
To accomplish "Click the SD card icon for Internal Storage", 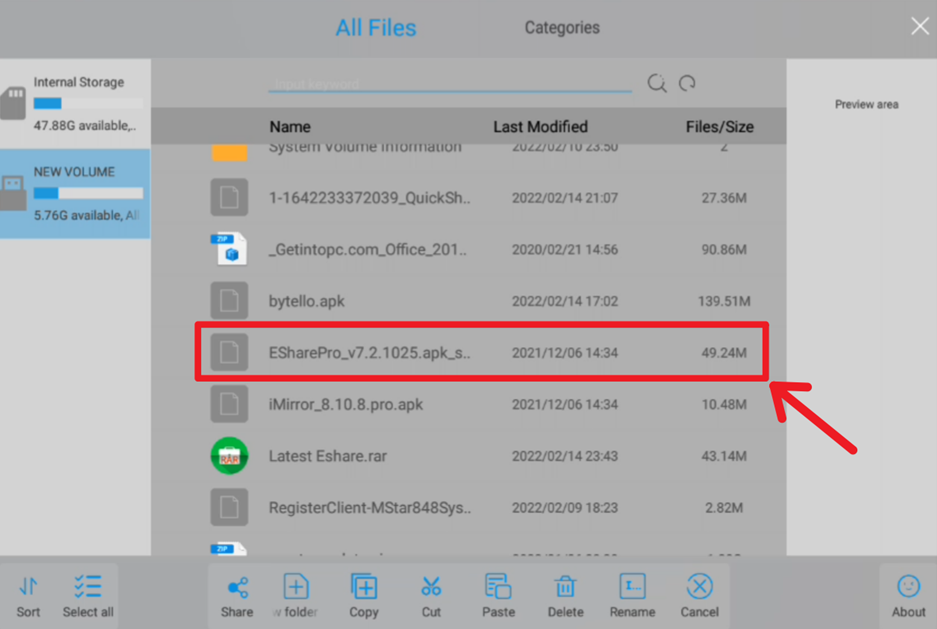I will point(13,102).
